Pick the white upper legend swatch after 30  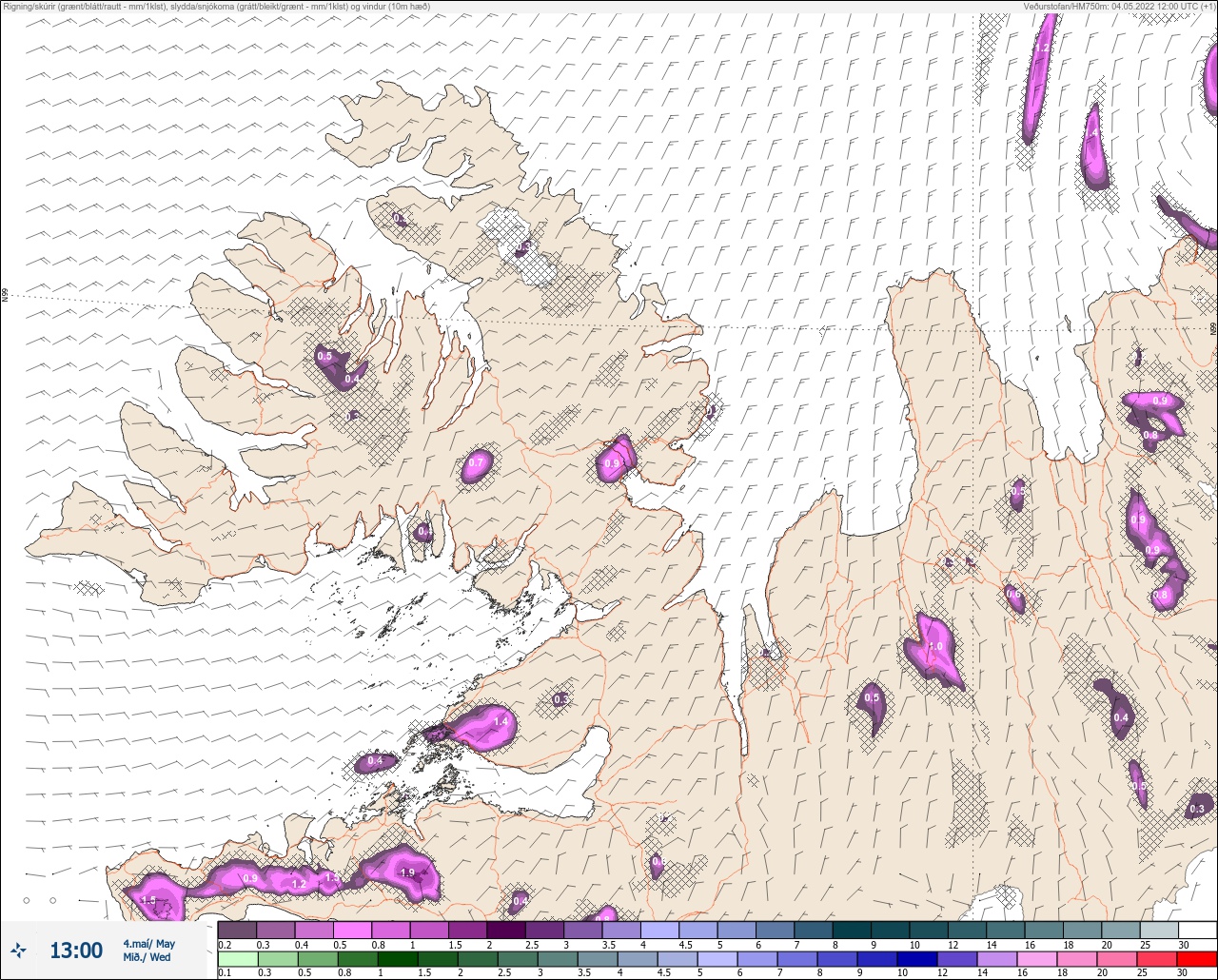coord(1198,930)
